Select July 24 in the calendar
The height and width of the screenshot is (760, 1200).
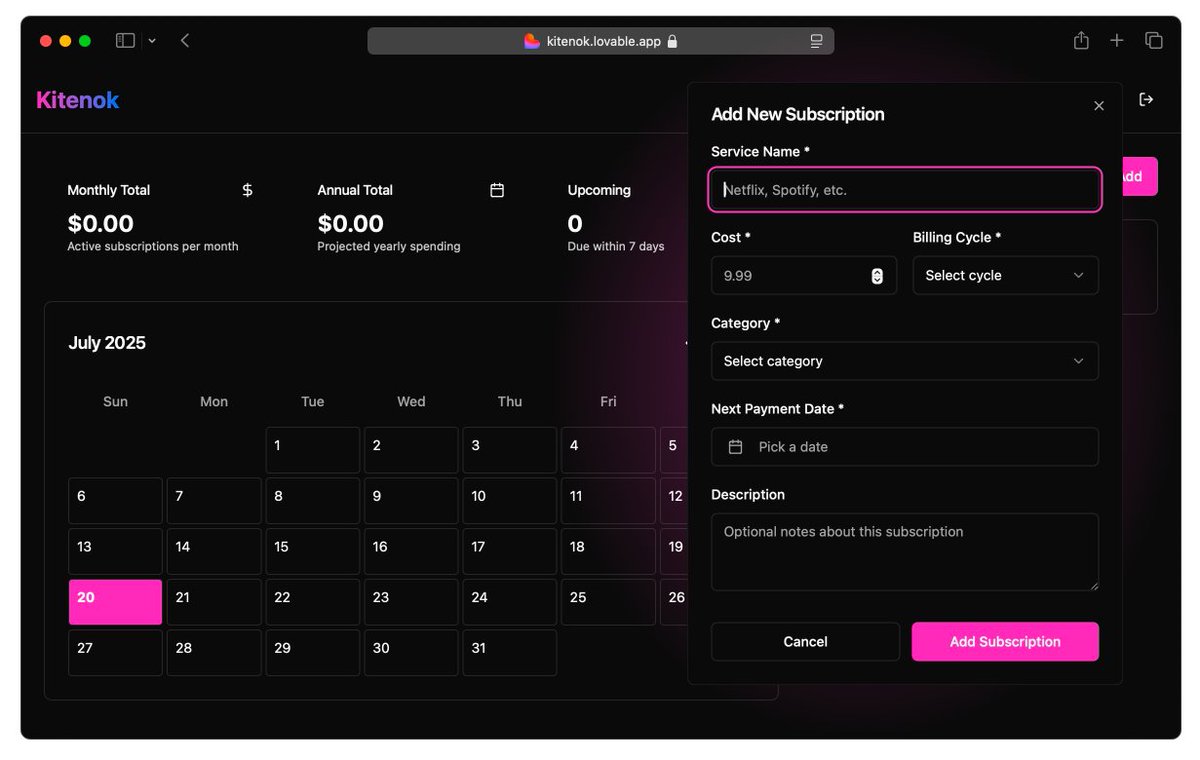coord(510,602)
